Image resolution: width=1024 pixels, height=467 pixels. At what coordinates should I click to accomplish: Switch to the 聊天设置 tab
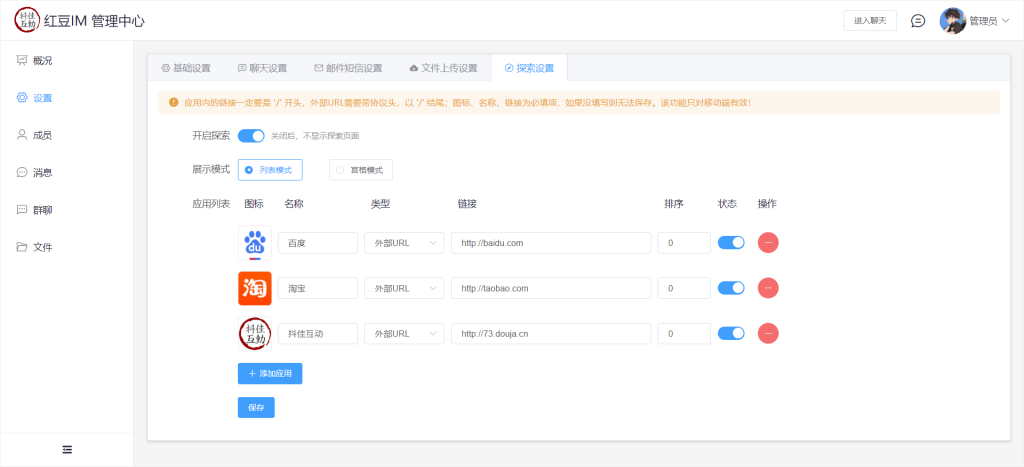(263, 68)
